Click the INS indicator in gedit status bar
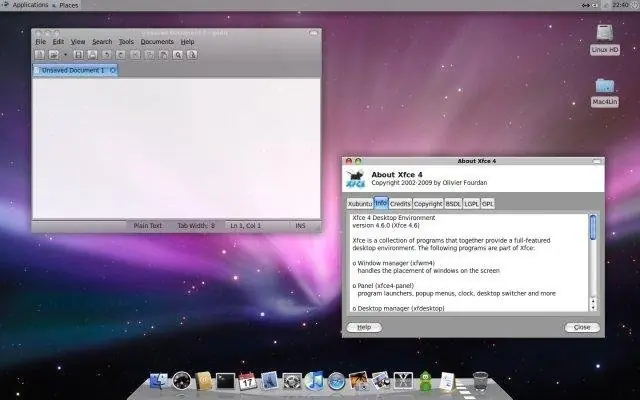 [x=300, y=226]
